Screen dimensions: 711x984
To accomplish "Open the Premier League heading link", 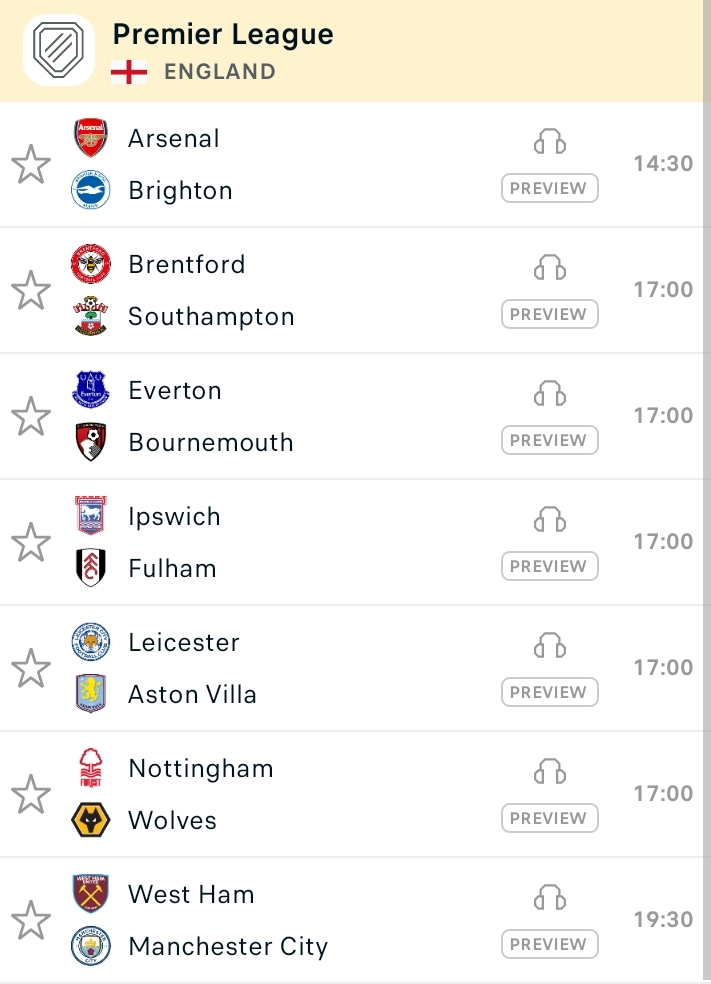I will pyautogui.click(x=223, y=35).
